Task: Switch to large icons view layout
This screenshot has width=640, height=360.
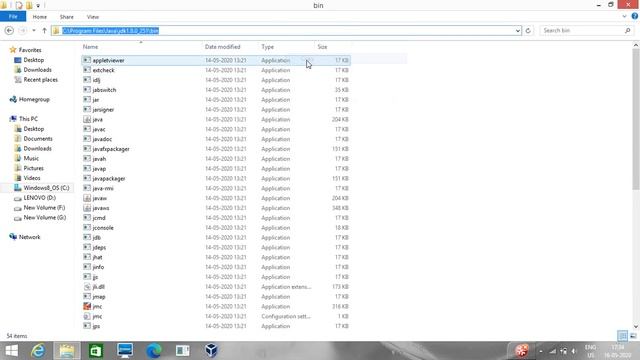Action: (633, 336)
